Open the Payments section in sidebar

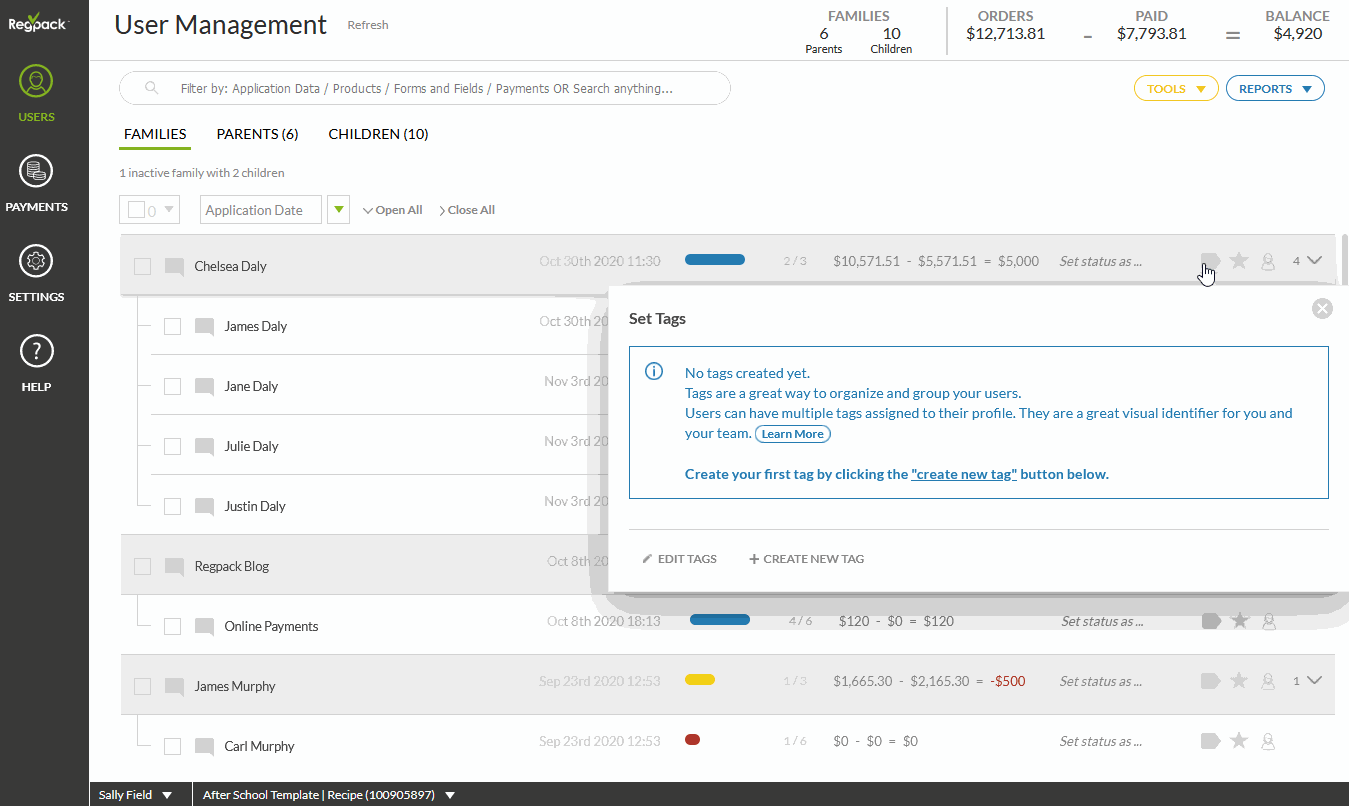click(x=36, y=184)
